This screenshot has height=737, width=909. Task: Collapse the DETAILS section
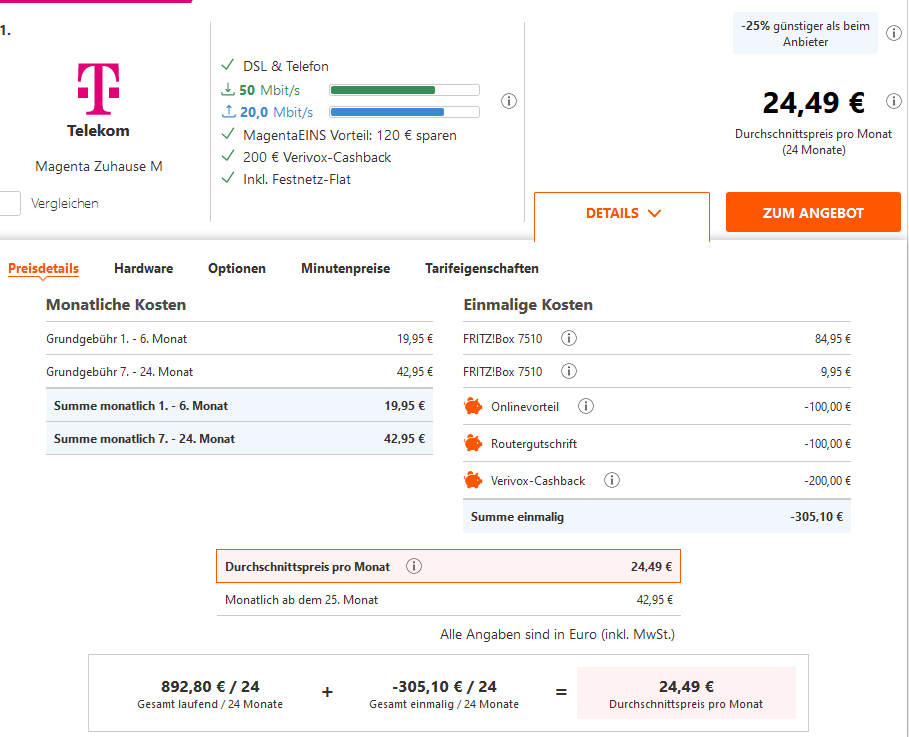(x=622, y=213)
